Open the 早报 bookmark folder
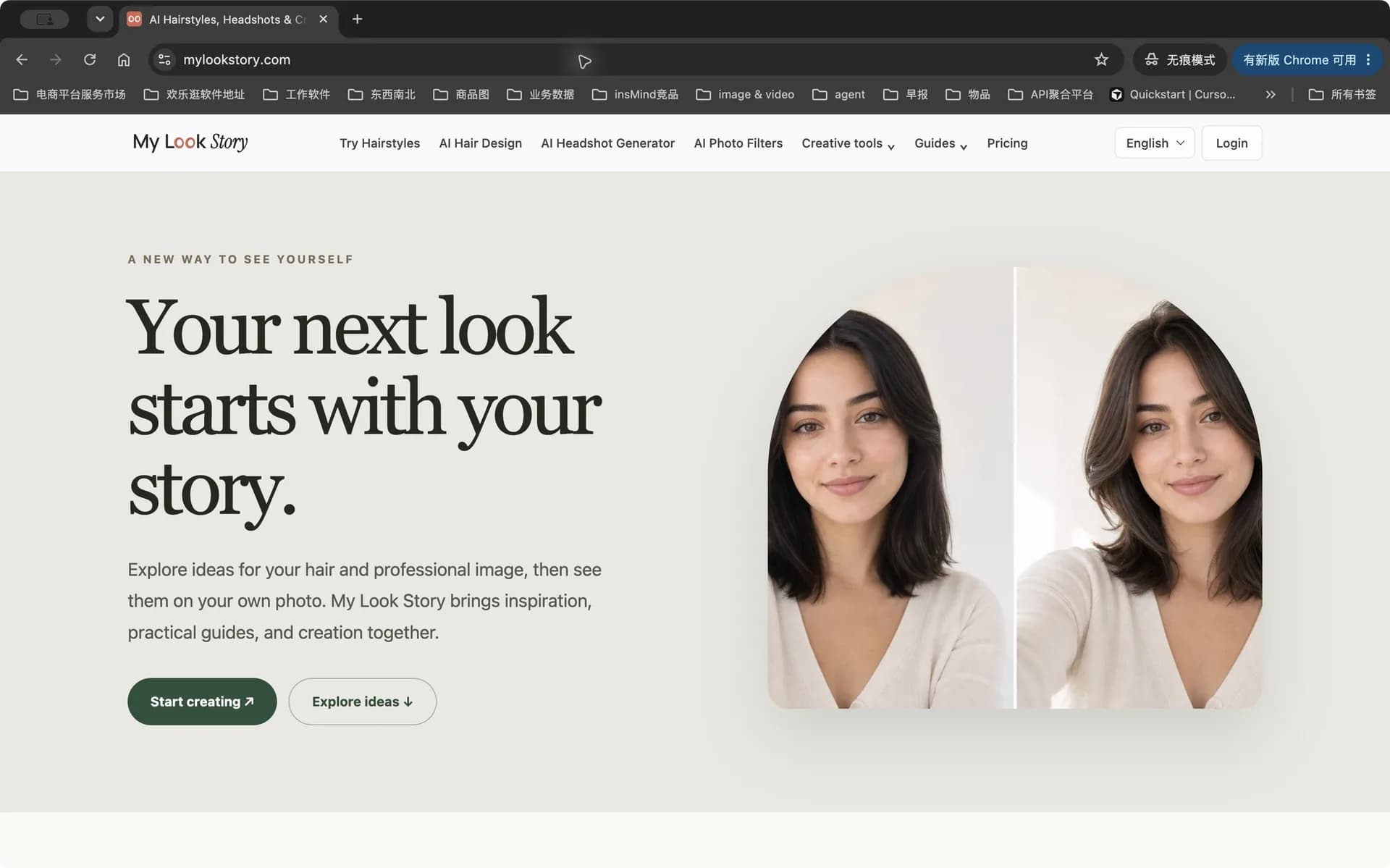 point(906,94)
